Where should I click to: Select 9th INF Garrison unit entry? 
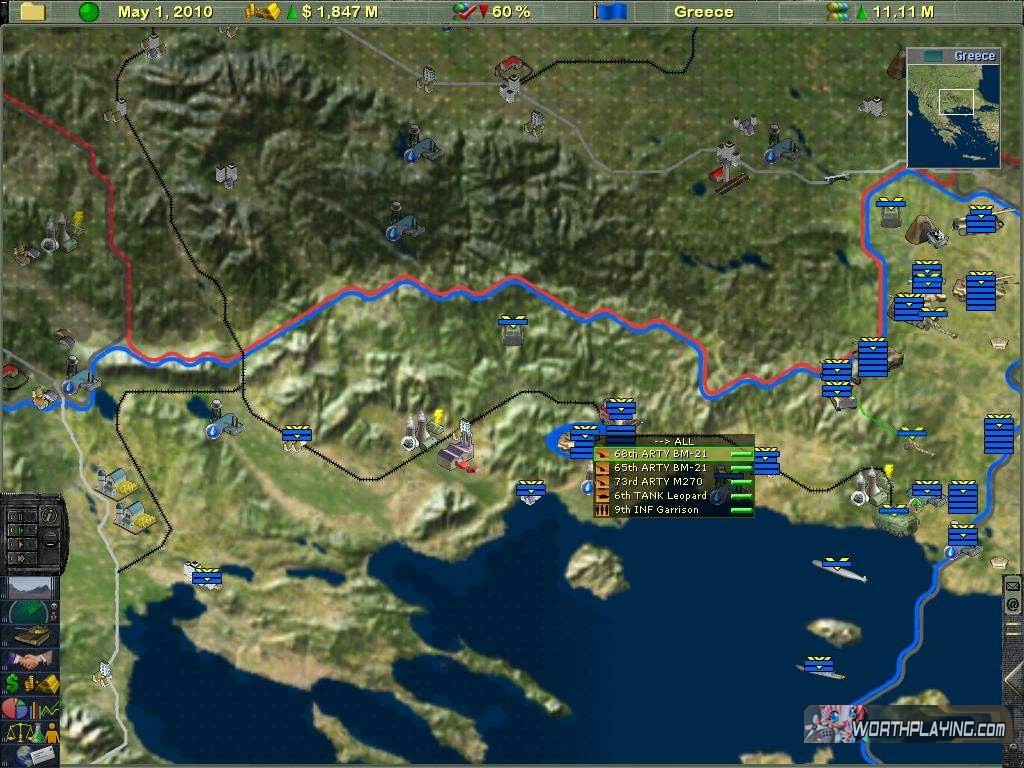pyautogui.click(x=656, y=510)
